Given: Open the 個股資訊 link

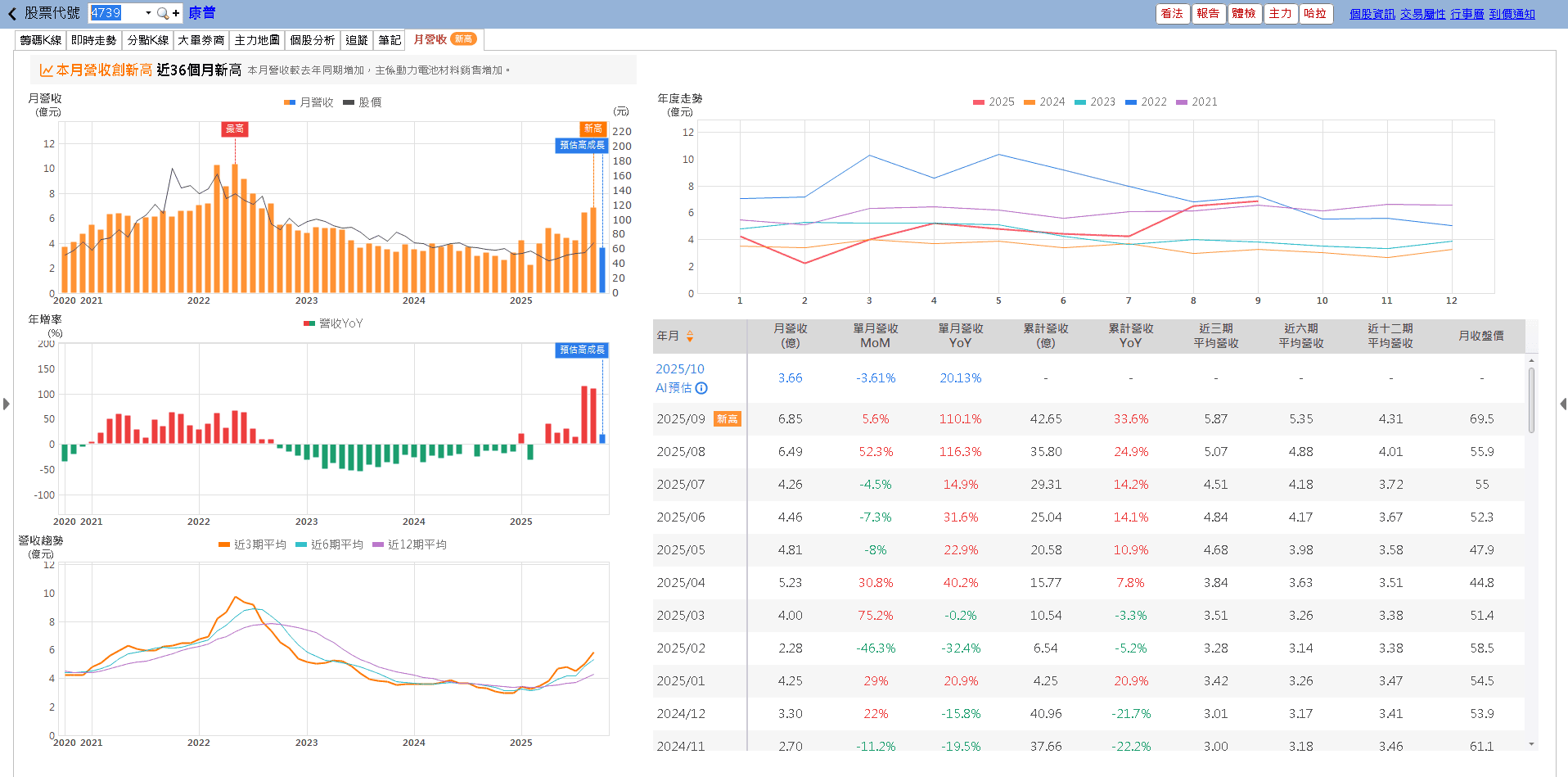Looking at the screenshot, I should point(1372,14).
